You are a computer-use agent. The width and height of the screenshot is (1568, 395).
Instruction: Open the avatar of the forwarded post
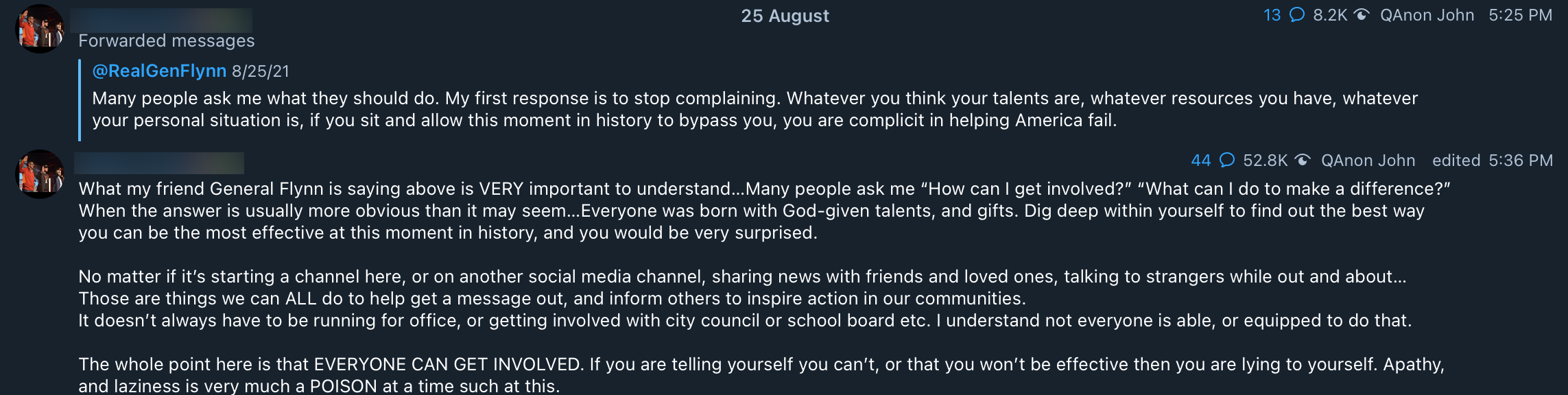point(40,29)
